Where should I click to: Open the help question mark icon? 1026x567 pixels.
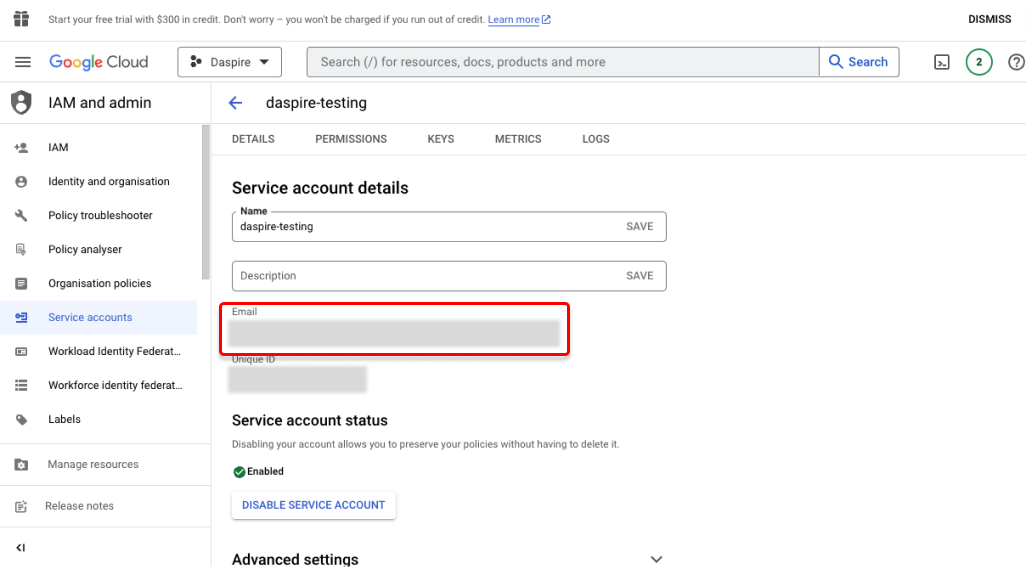[x=1016, y=62]
